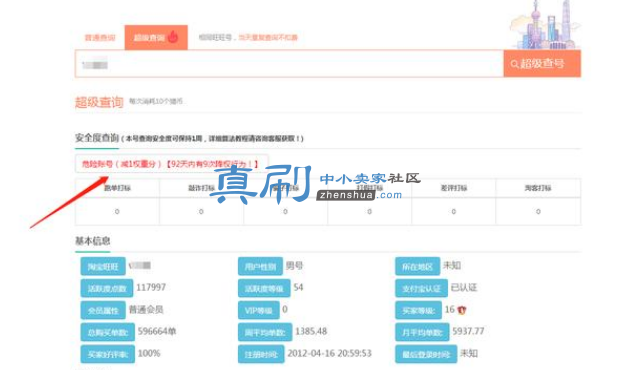
Task: Click the 买家好评率 label badge
Action: pos(107,354)
